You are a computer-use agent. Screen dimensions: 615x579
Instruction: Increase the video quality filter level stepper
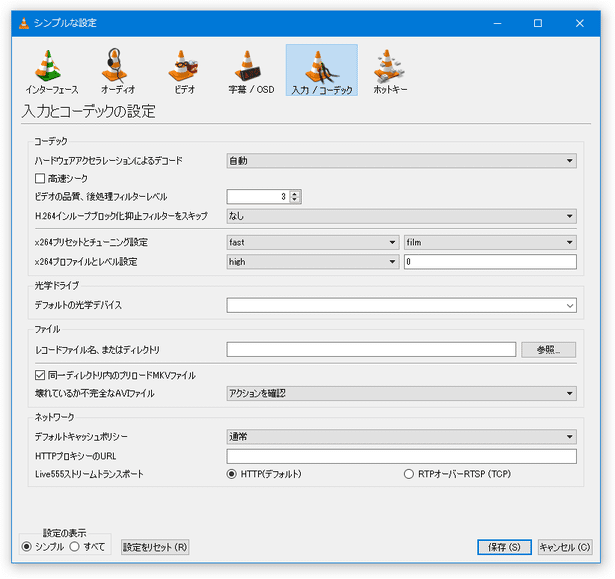295,193
